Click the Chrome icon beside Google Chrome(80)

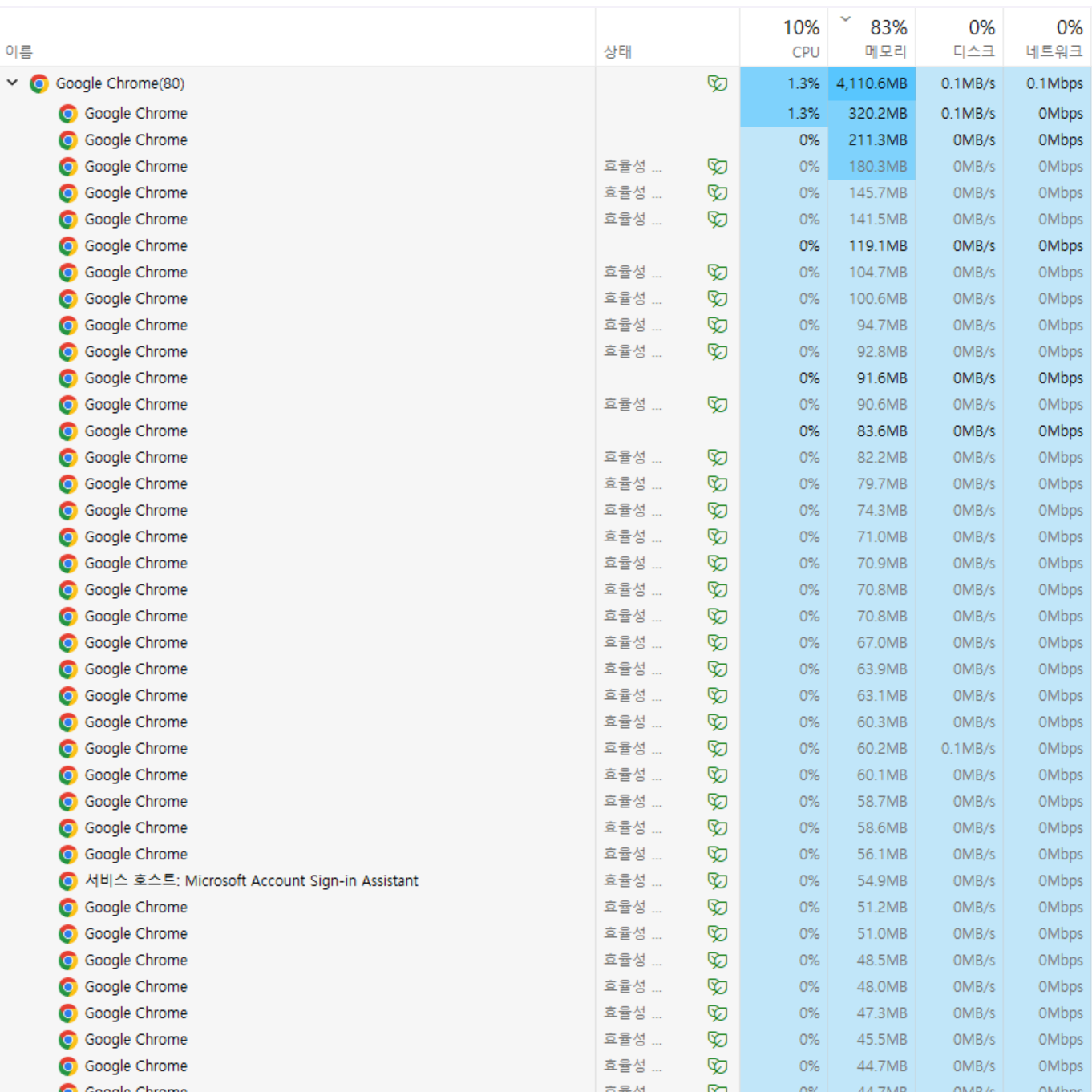(x=38, y=83)
